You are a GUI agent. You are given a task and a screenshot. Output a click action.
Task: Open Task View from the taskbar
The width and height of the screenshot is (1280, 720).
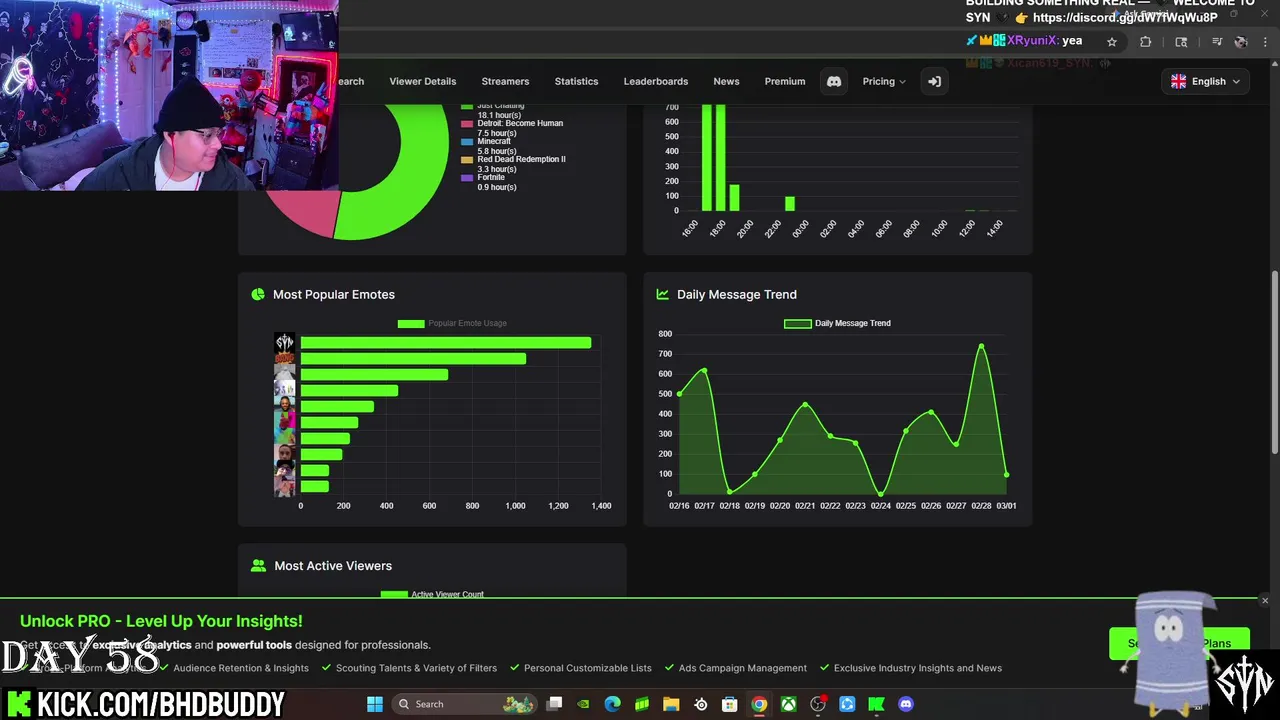pos(555,704)
